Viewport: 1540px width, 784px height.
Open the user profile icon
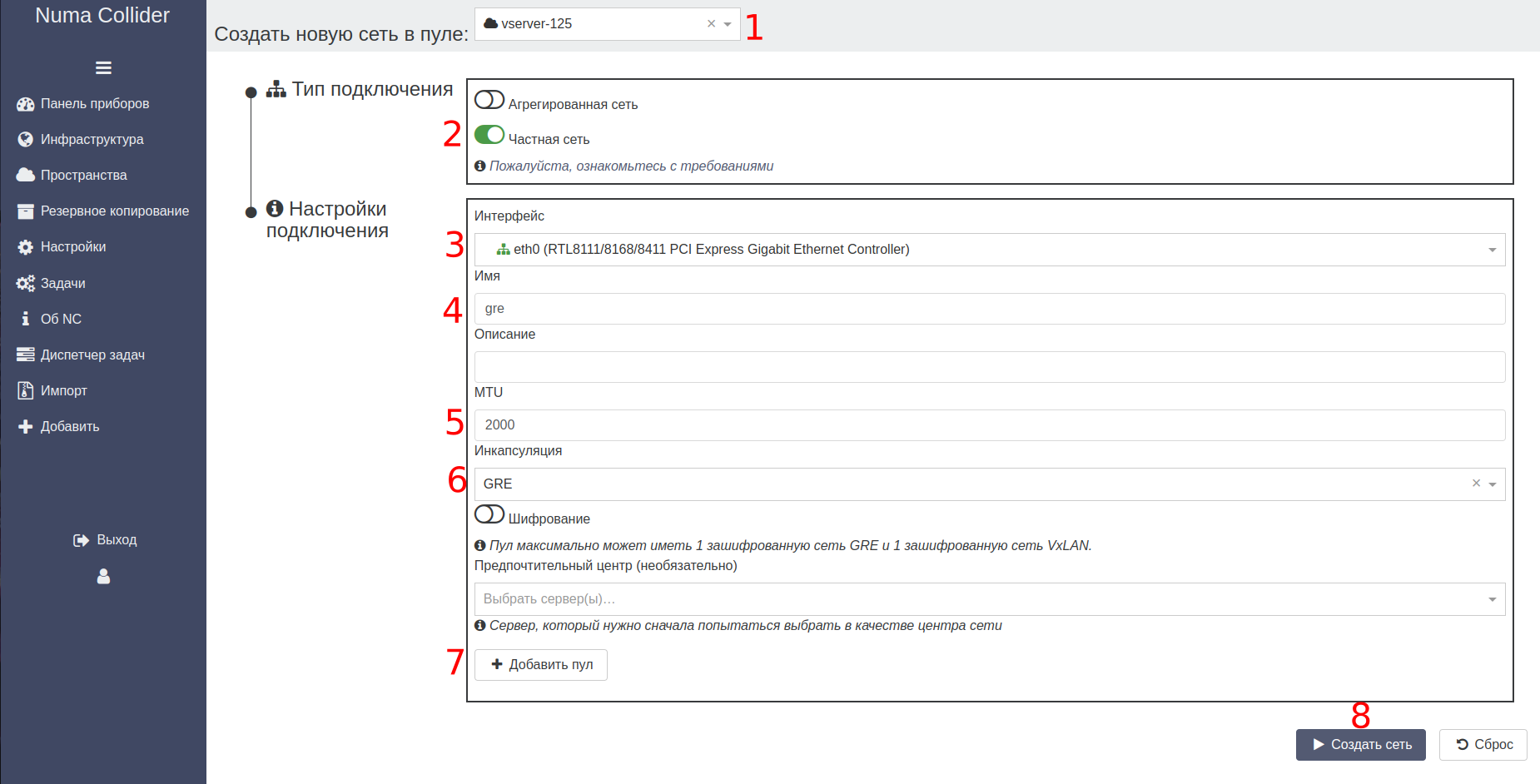tap(103, 576)
